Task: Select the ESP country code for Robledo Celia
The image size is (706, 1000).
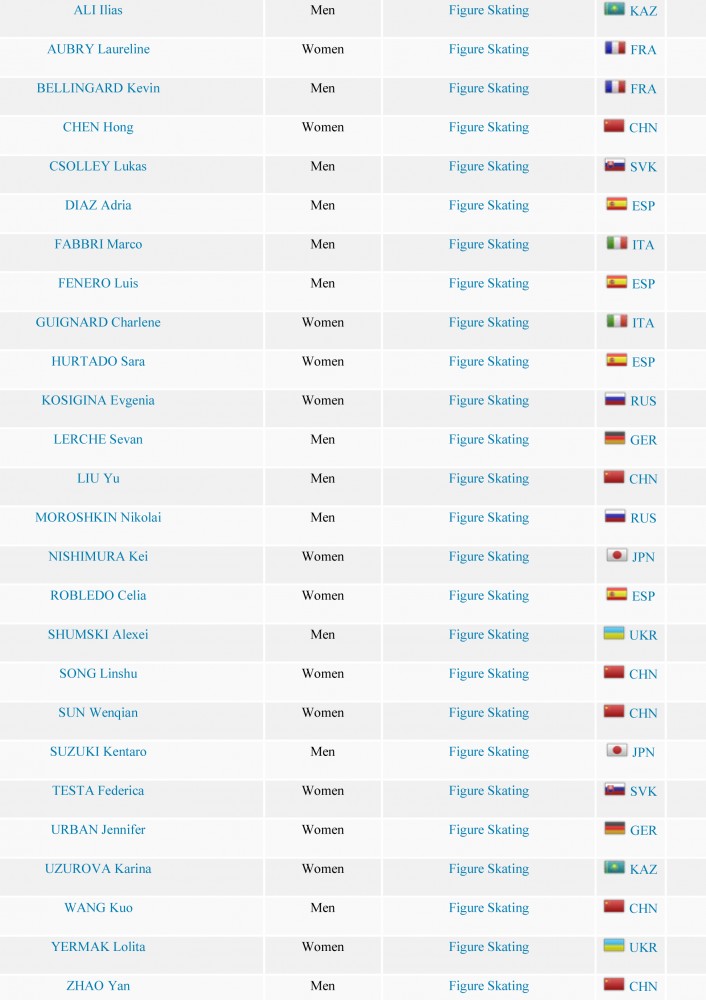Action: pos(643,596)
